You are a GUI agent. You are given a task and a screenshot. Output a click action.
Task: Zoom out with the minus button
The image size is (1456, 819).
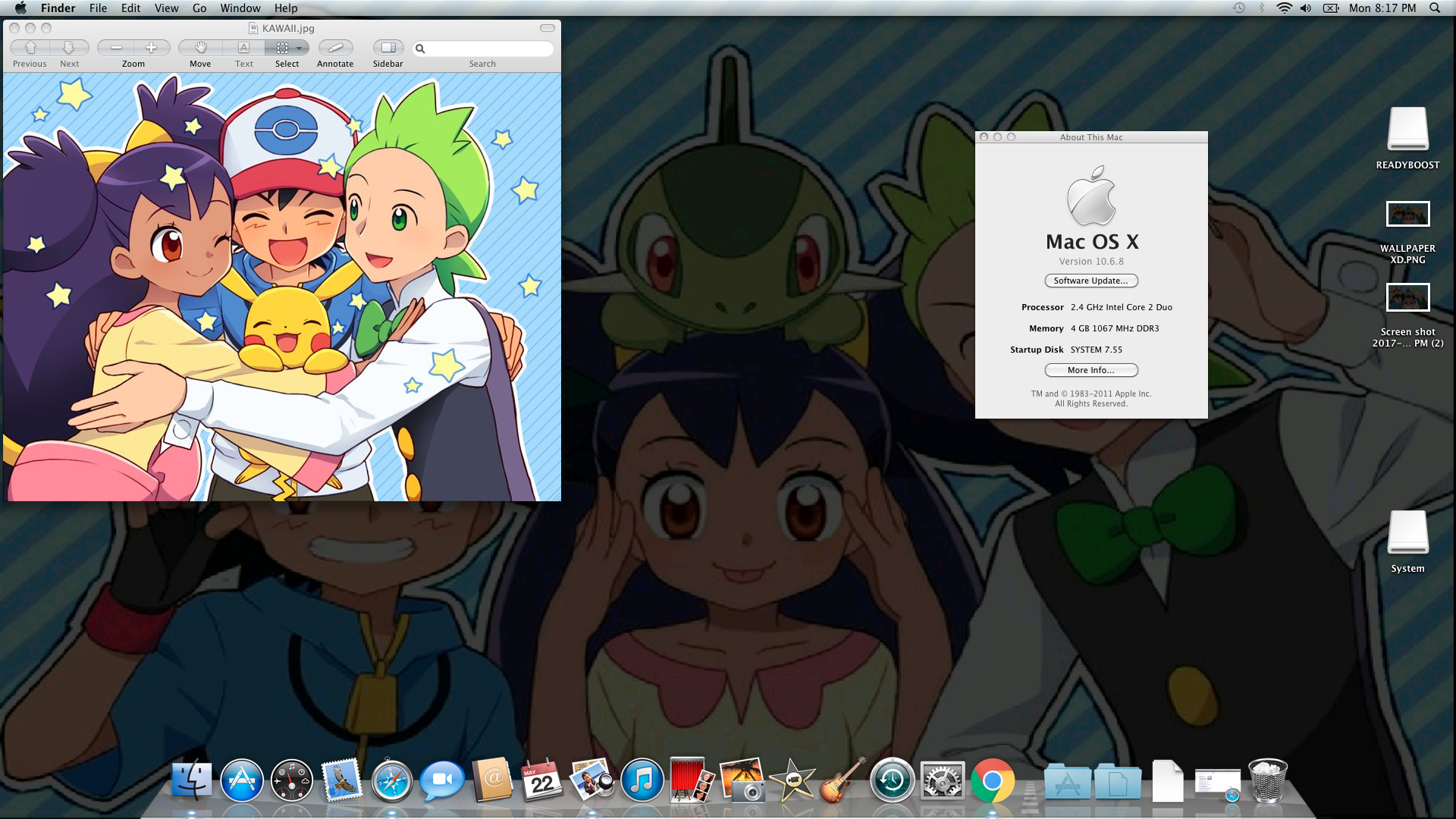coord(116,48)
